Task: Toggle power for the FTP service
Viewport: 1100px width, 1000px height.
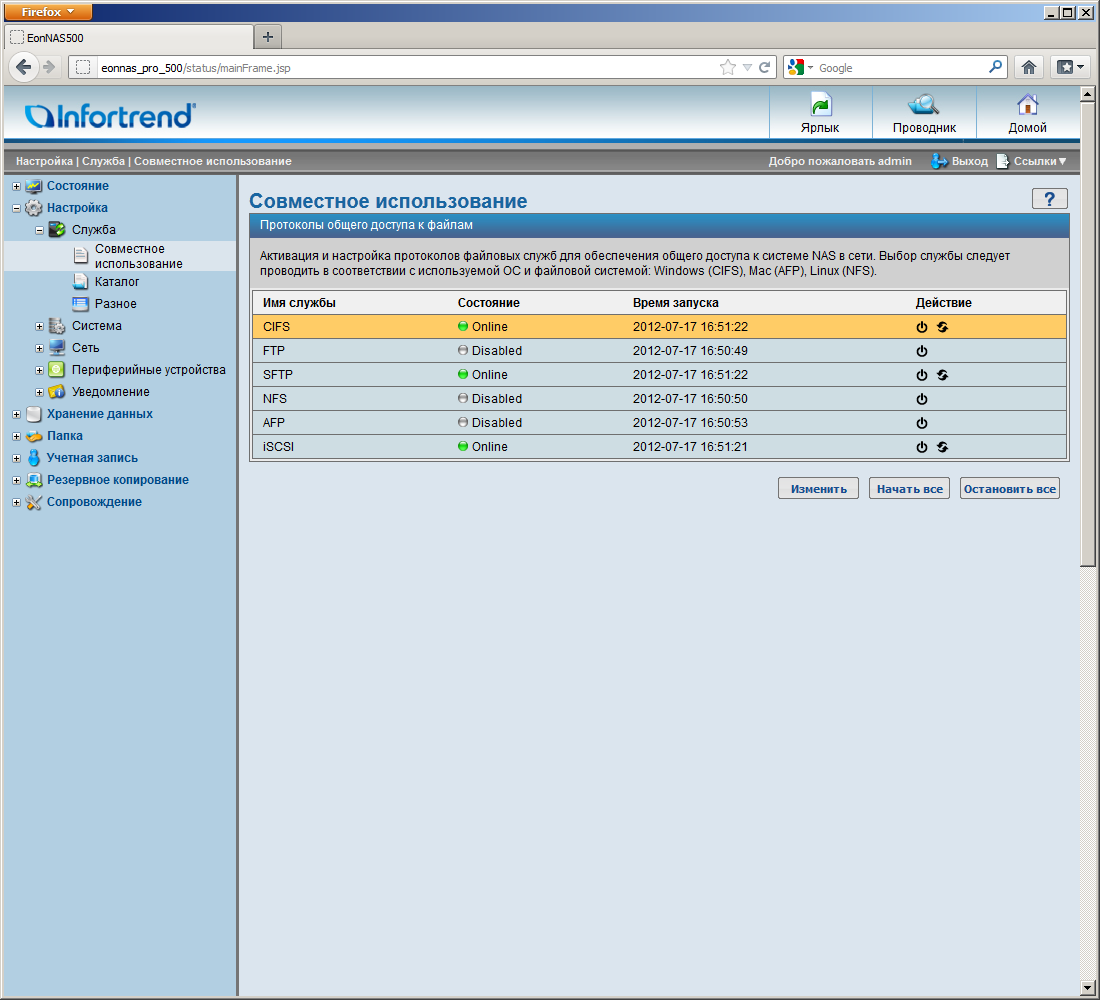Action: [922, 351]
